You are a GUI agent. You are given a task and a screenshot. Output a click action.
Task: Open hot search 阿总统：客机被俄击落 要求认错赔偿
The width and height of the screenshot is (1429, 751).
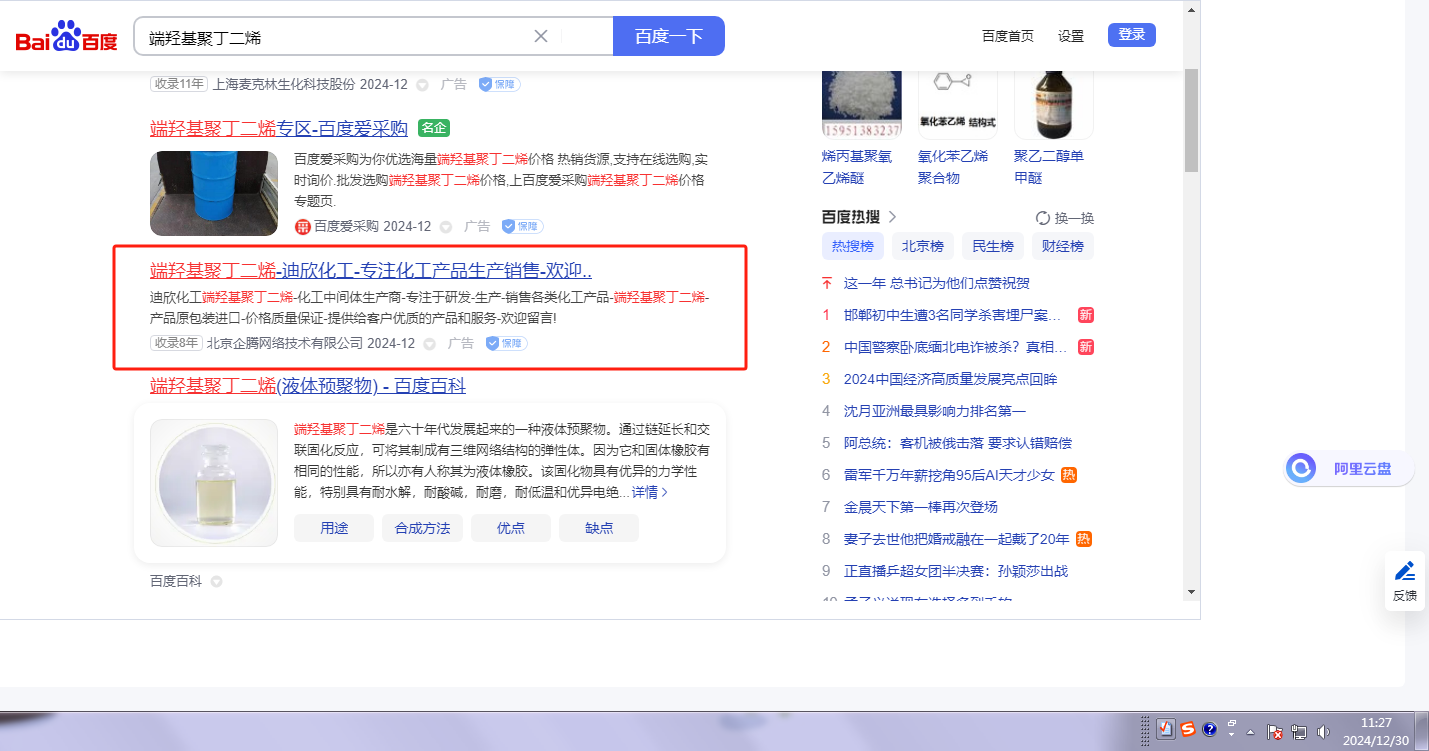(958, 443)
